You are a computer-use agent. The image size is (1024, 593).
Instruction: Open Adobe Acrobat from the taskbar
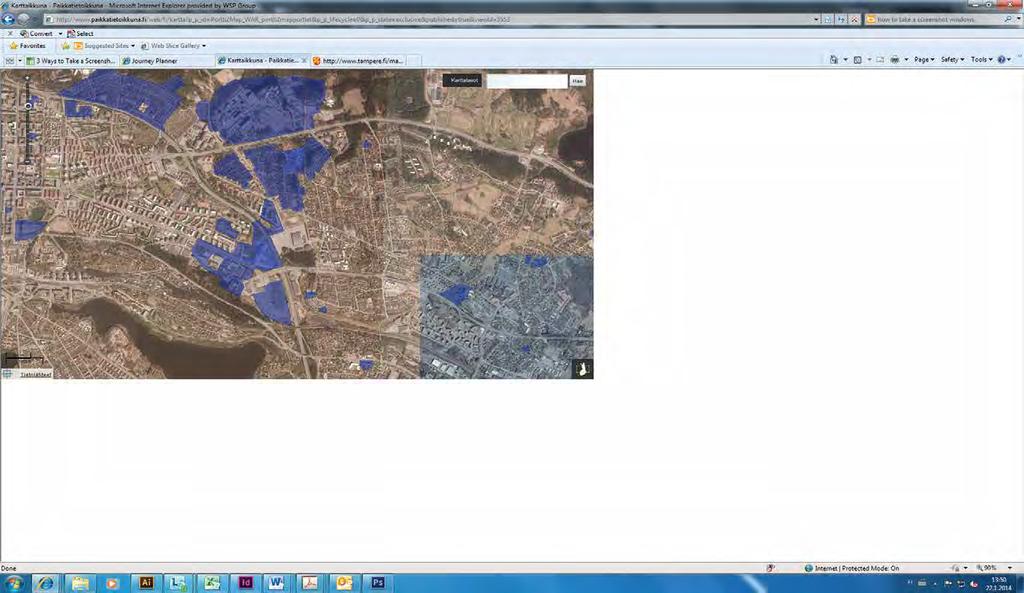tap(310, 583)
